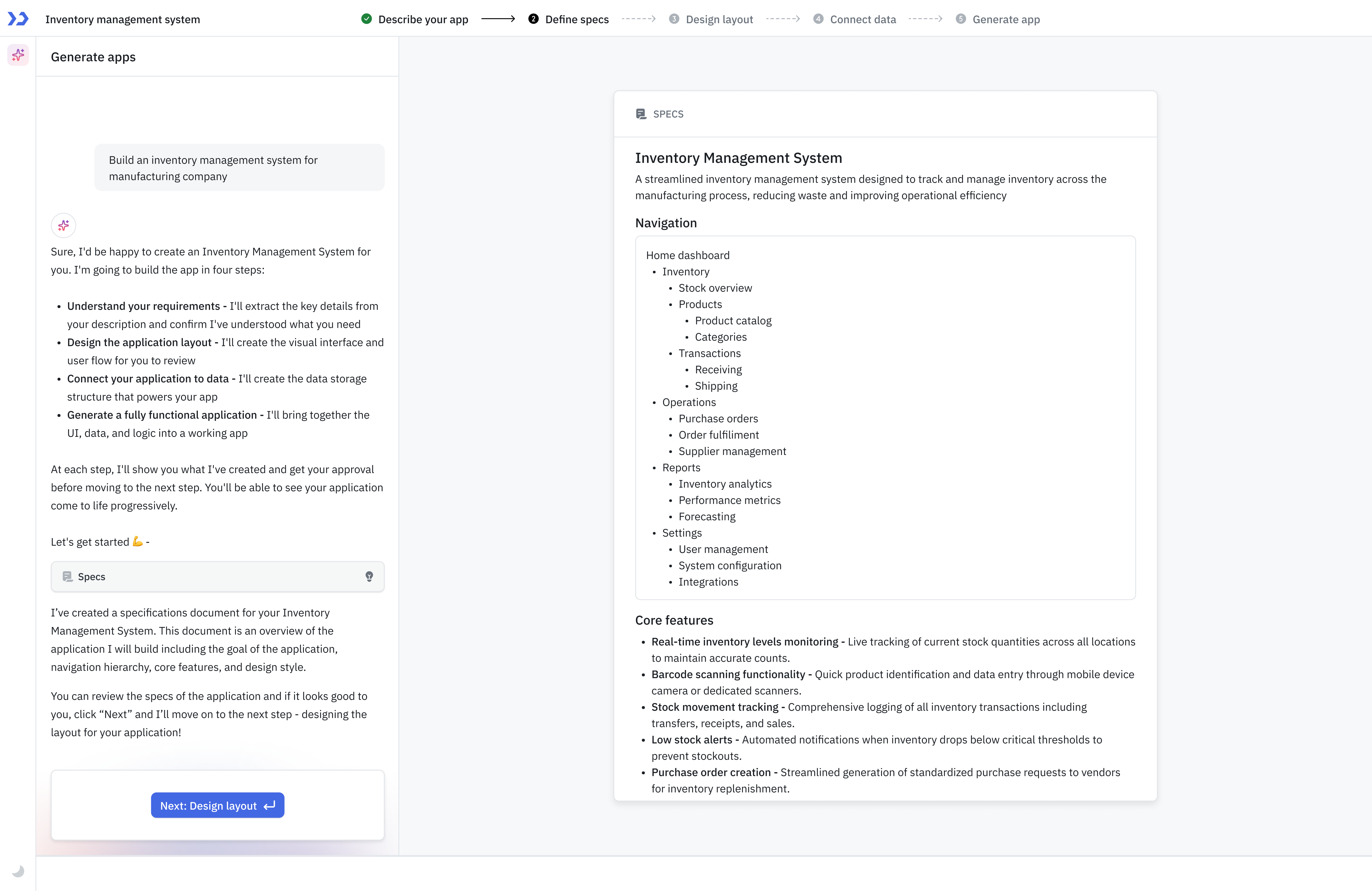Go to the Define specs step
This screenshot has height=891, width=1372.
576,20
